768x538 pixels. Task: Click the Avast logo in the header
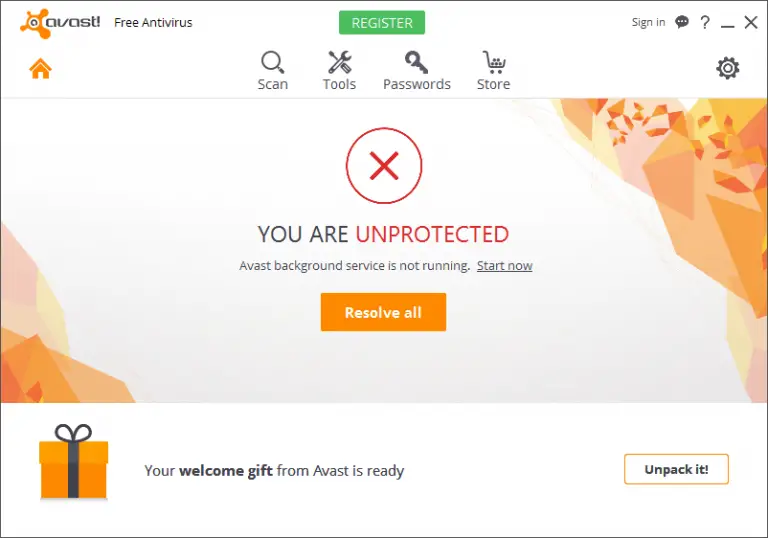60,23
